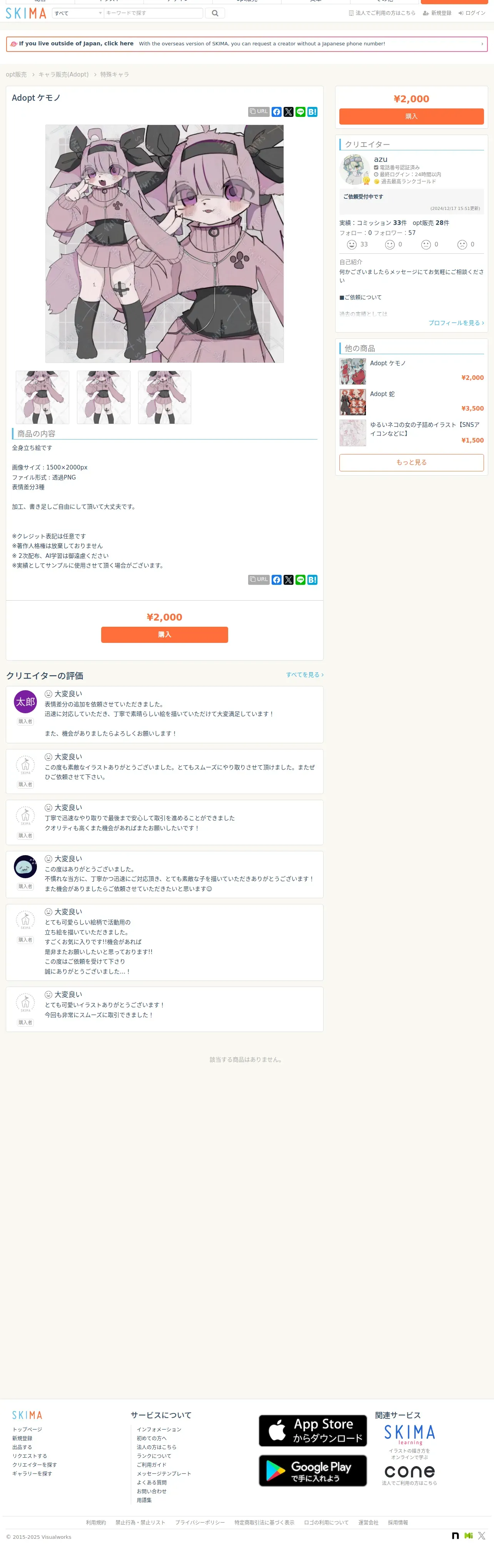494x1568 pixels.
Task: Share on LINE below description
Action: (300, 580)
